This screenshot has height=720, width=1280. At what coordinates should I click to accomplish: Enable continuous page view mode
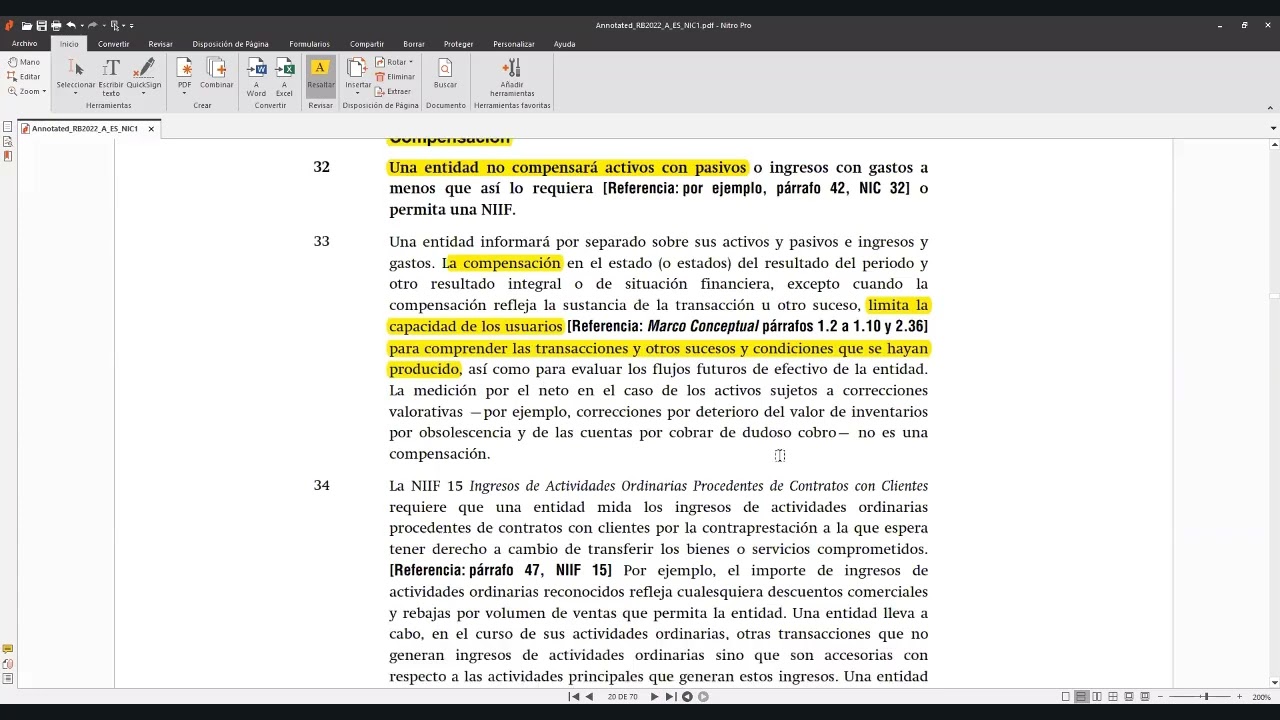(x=1081, y=696)
